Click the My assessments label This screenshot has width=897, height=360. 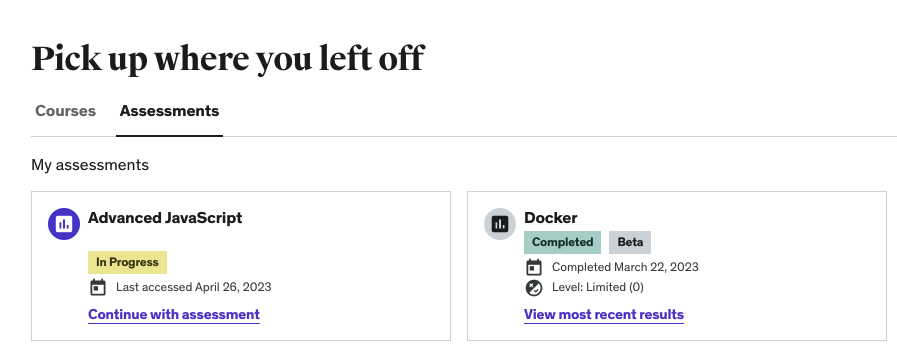pos(90,165)
